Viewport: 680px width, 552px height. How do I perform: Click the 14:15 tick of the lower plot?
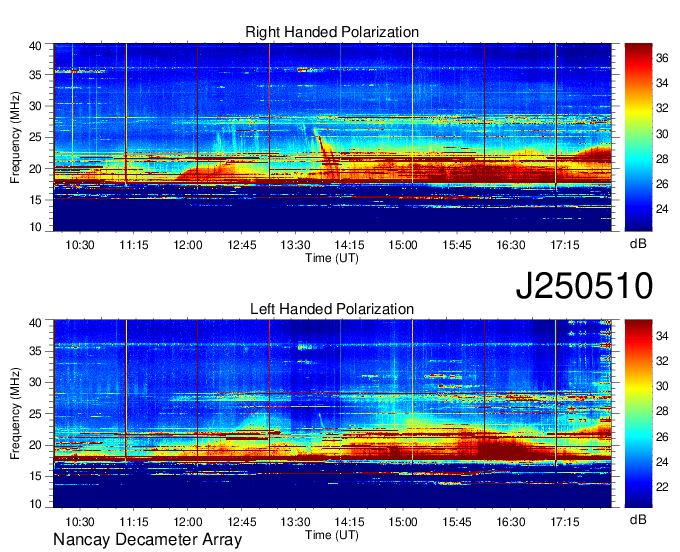point(349,522)
